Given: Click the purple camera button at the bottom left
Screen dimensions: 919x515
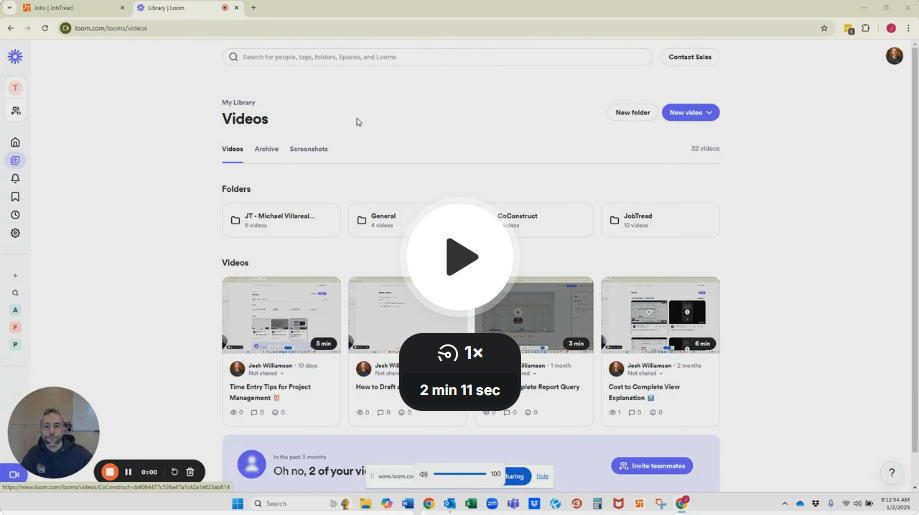Looking at the screenshot, I should pos(14,475).
